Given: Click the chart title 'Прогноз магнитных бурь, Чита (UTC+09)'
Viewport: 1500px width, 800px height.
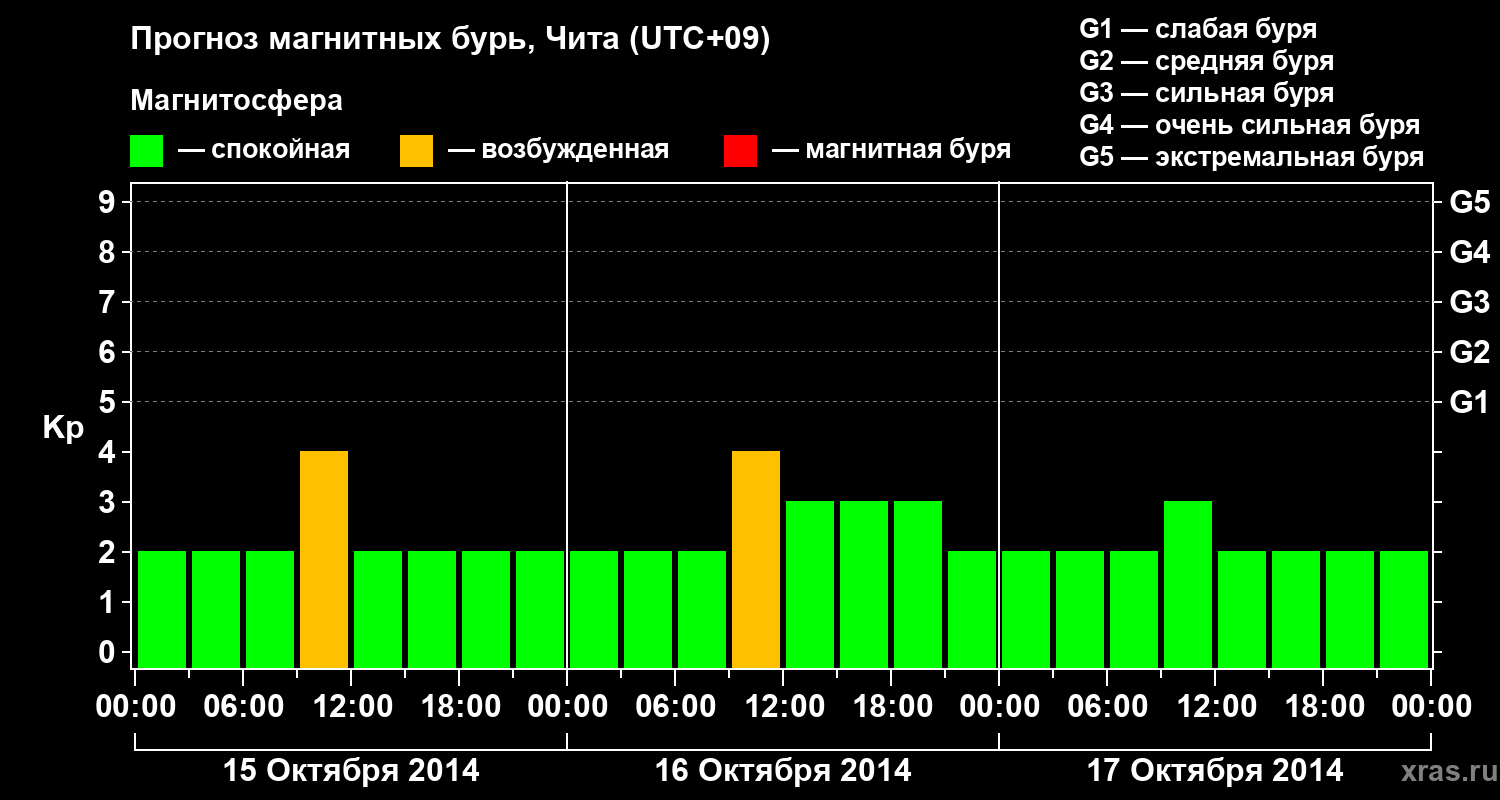Looking at the screenshot, I should 451,41.
